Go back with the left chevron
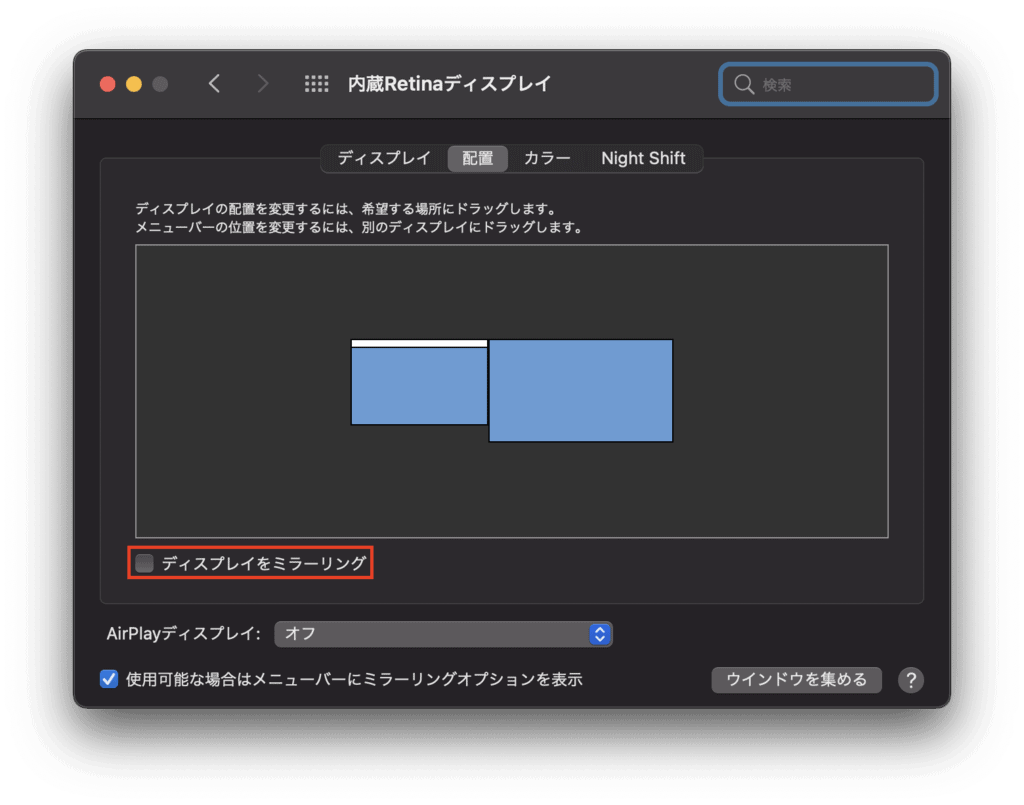The width and height of the screenshot is (1024, 805). pos(214,84)
